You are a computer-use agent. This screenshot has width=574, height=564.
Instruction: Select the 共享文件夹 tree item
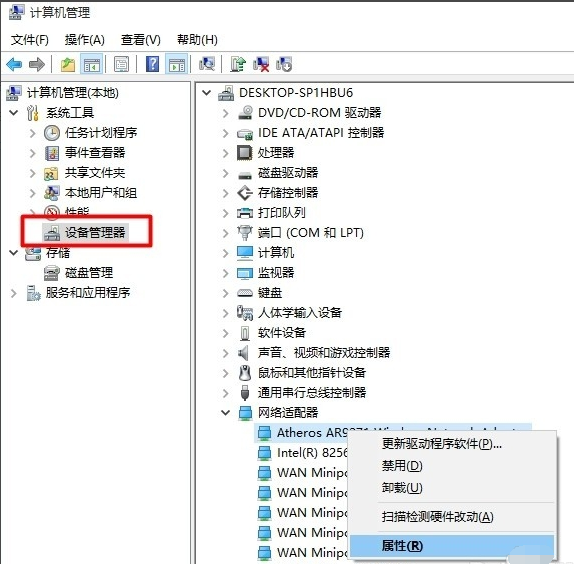click(95, 173)
